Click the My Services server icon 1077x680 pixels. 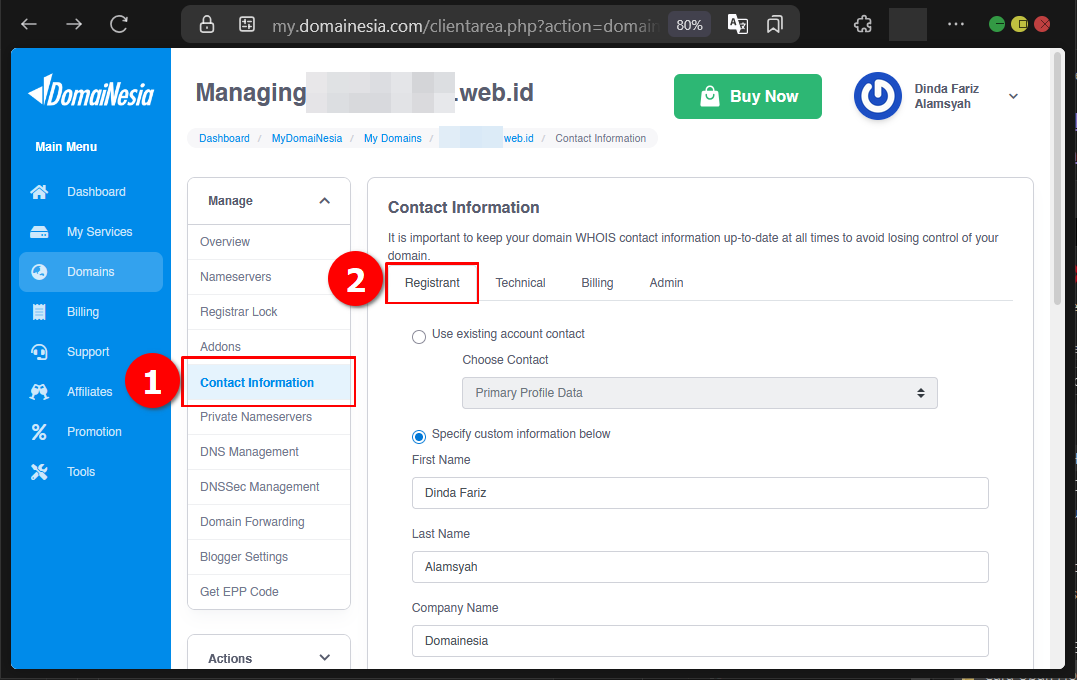pos(39,231)
